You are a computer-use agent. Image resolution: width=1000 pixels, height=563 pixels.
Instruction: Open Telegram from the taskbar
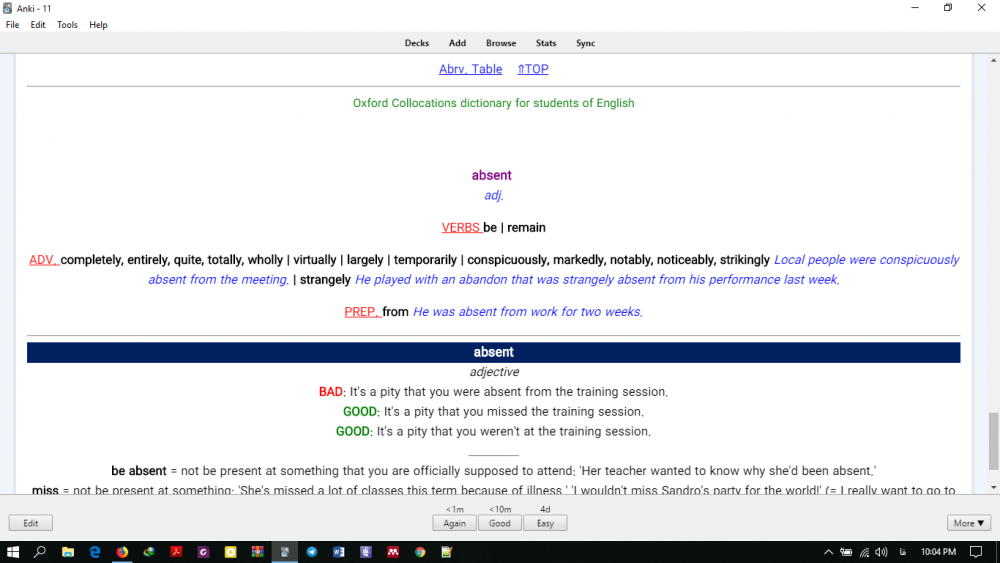click(x=312, y=552)
